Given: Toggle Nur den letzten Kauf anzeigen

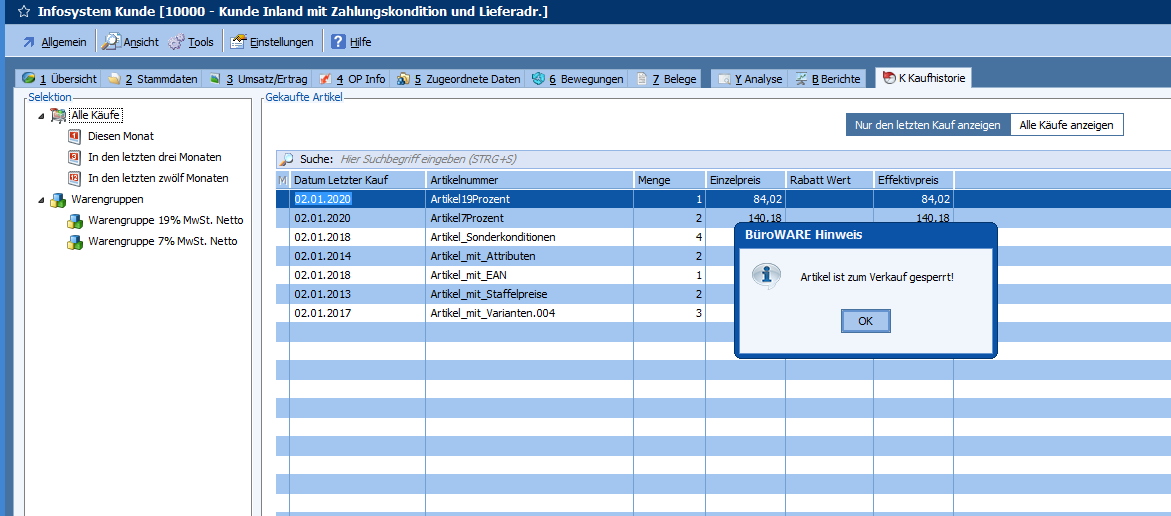Looking at the screenshot, I should pyautogui.click(x=927, y=125).
